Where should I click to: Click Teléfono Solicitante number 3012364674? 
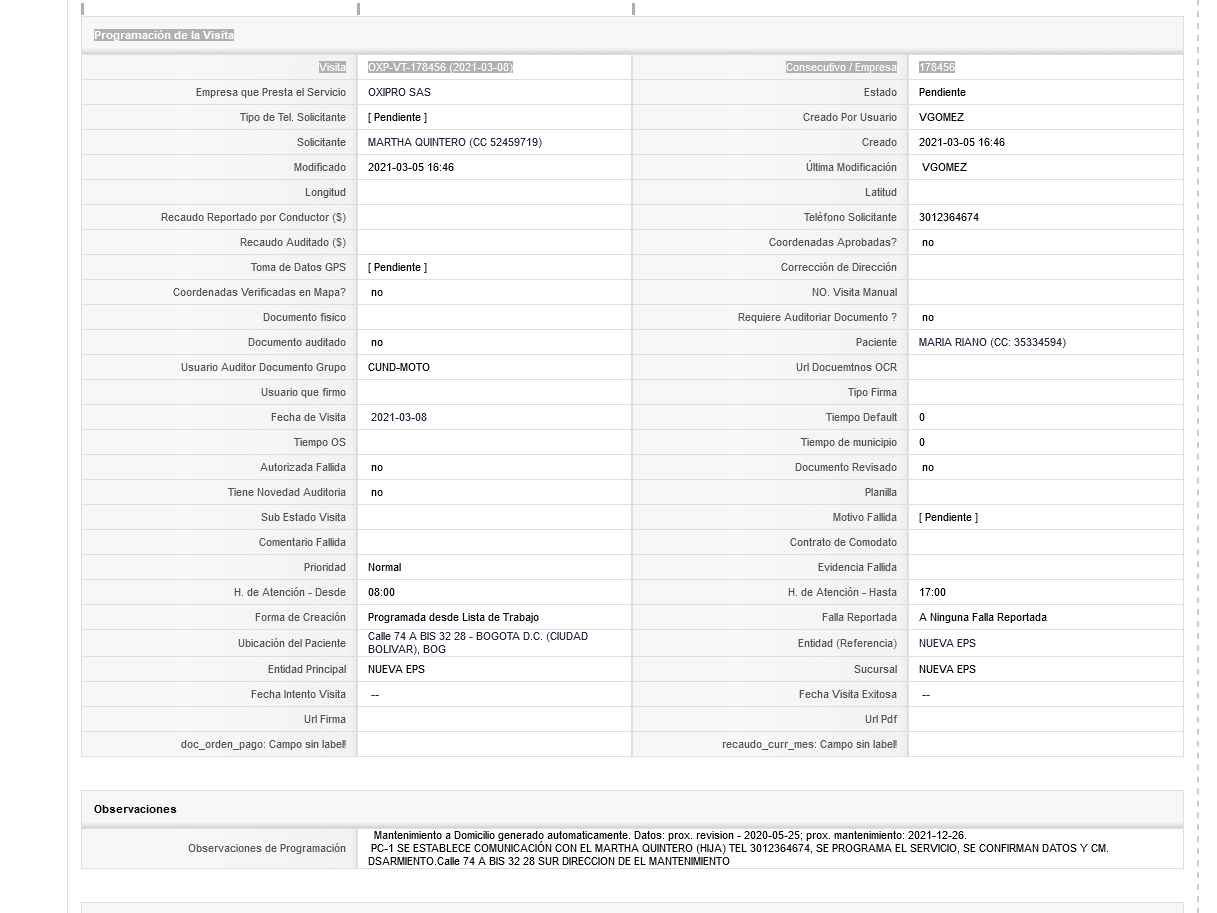click(949, 217)
